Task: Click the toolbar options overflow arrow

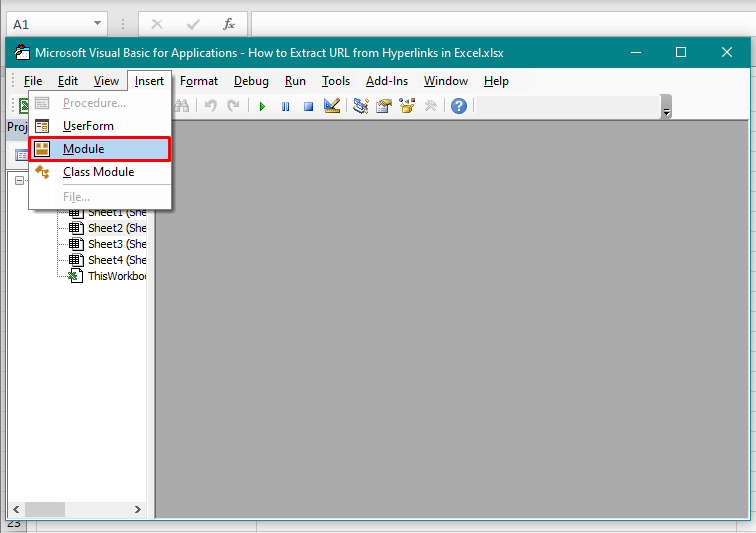Action: click(666, 107)
